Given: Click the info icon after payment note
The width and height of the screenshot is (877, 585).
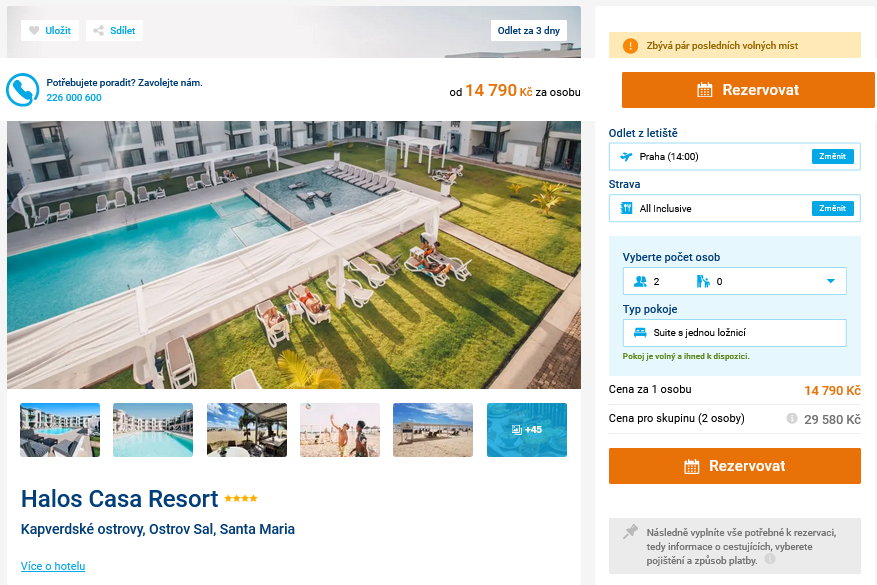Looking at the screenshot, I should point(770,559).
